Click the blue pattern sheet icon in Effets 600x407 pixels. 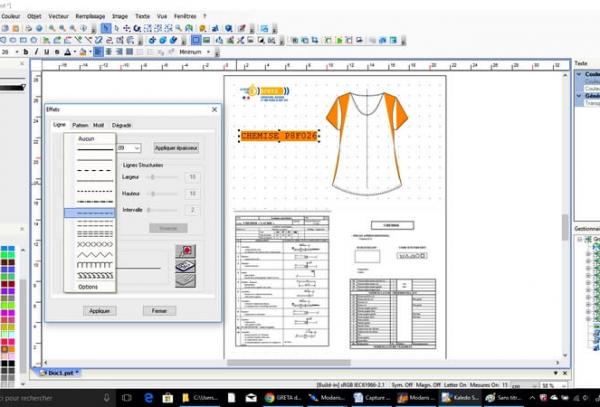[x=186, y=266]
